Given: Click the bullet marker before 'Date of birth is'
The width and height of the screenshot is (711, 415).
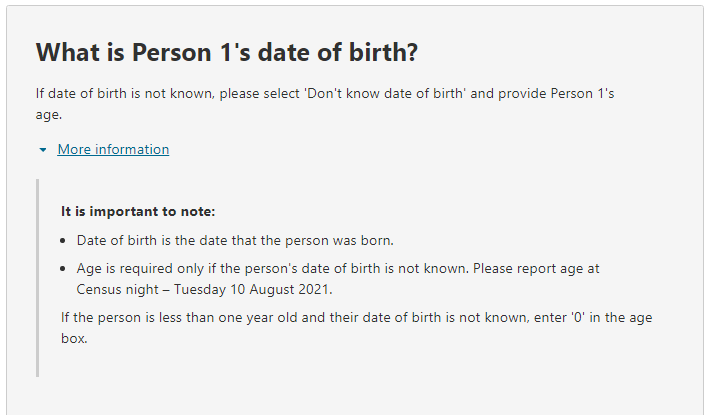Looking at the screenshot, I should (x=63, y=241).
